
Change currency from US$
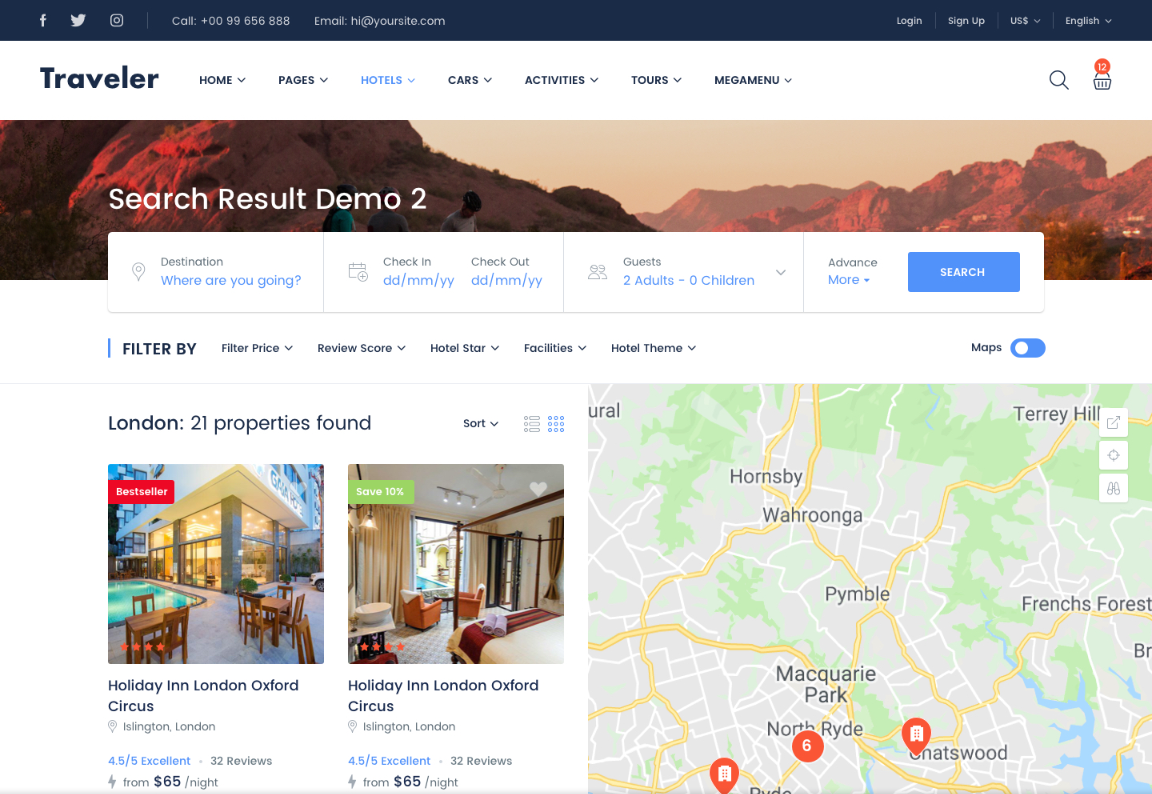coord(1025,20)
